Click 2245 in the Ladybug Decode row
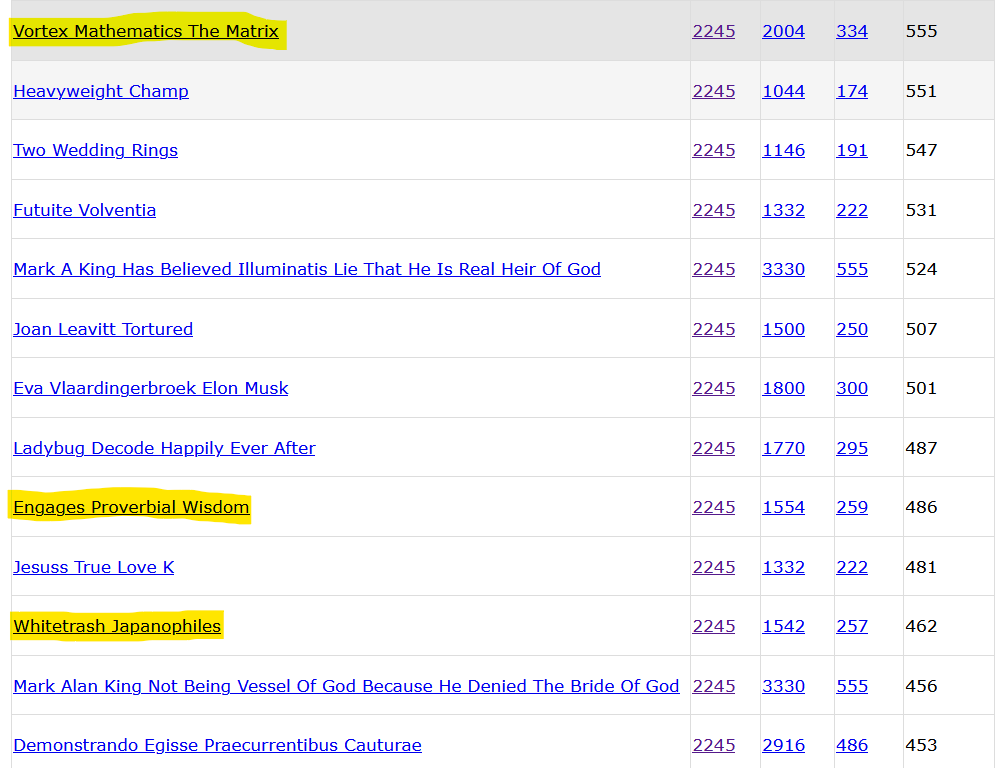This screenshot has height=768, width=997. pos(713,448)
